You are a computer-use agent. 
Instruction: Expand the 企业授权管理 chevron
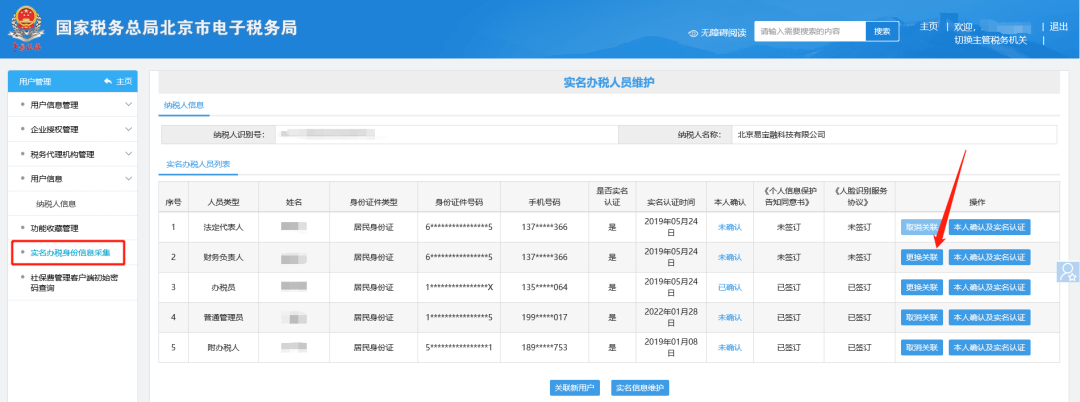[128, 129]
